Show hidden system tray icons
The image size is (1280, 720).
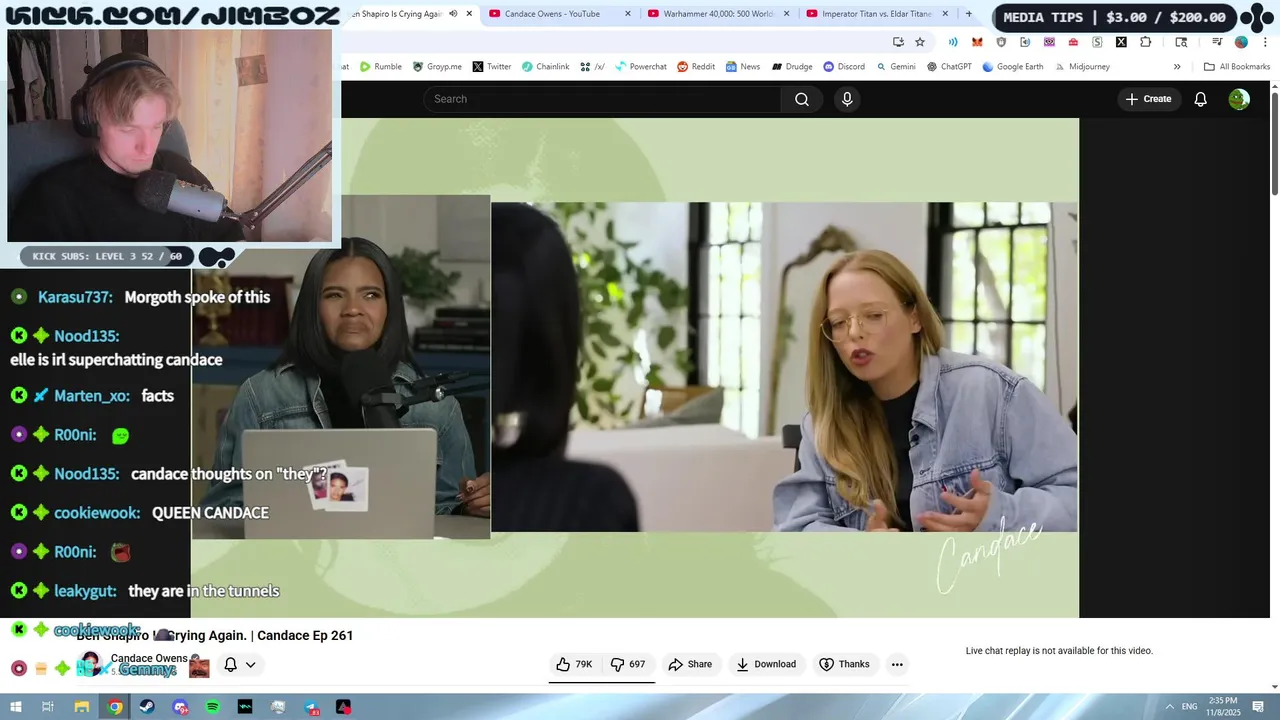tap(1169, 707)
